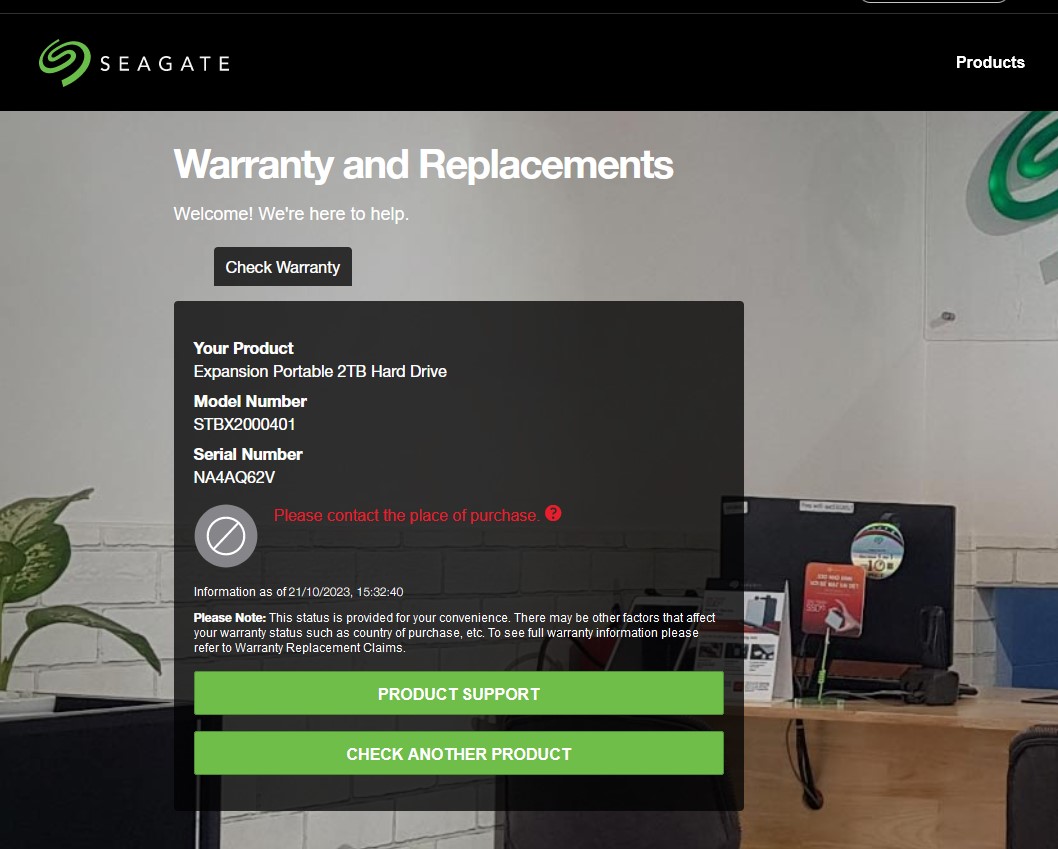Click the Warranty Replacement Claims text

(x=319, y=648)
